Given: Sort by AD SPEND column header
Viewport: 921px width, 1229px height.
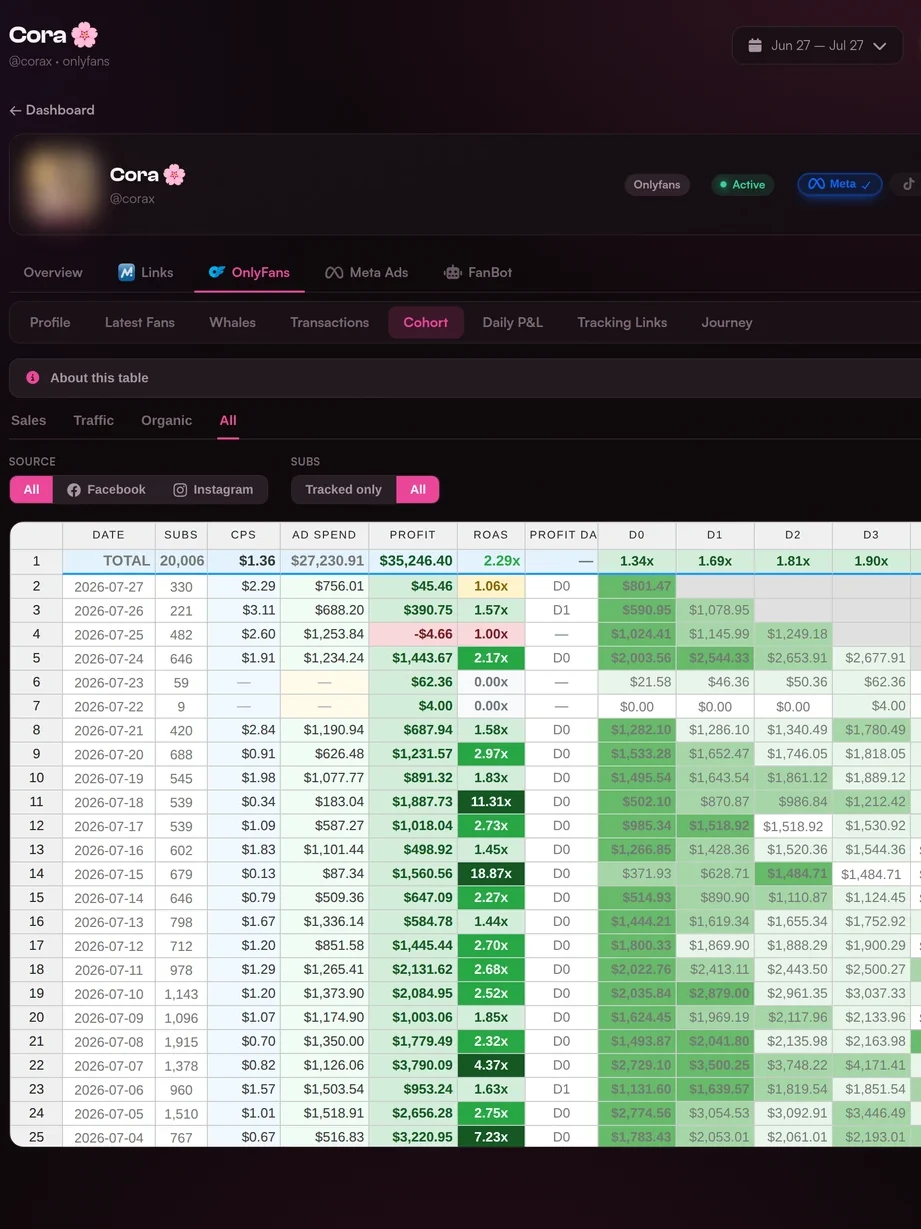Looking at the screenshot, I should point(324,535).
